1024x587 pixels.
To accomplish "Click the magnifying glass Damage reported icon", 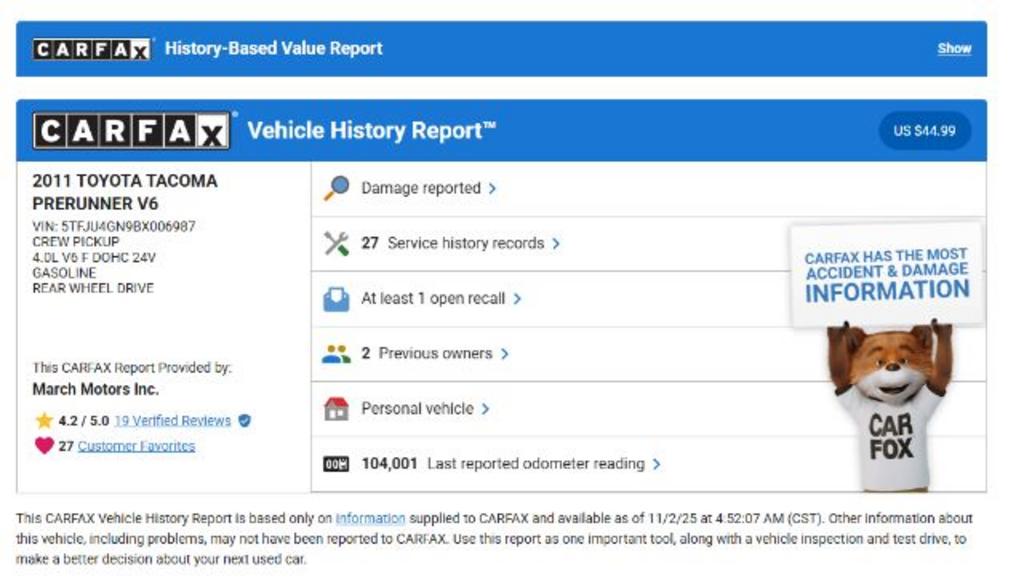I will click(x=337, y=188).
